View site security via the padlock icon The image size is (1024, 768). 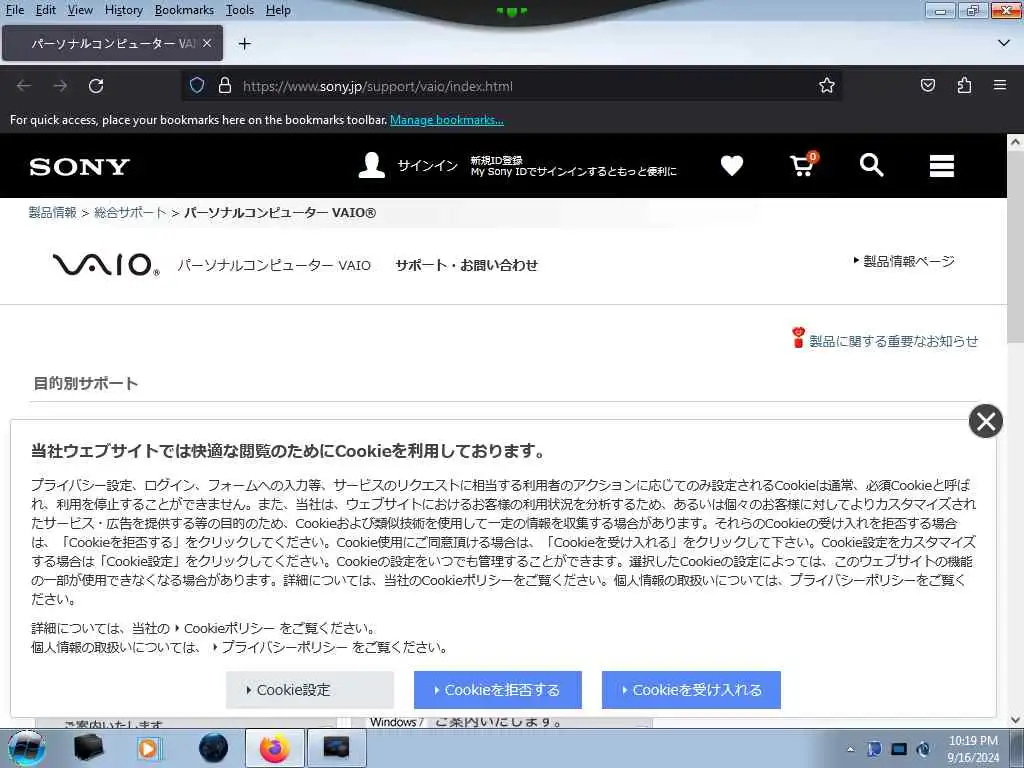225,86
